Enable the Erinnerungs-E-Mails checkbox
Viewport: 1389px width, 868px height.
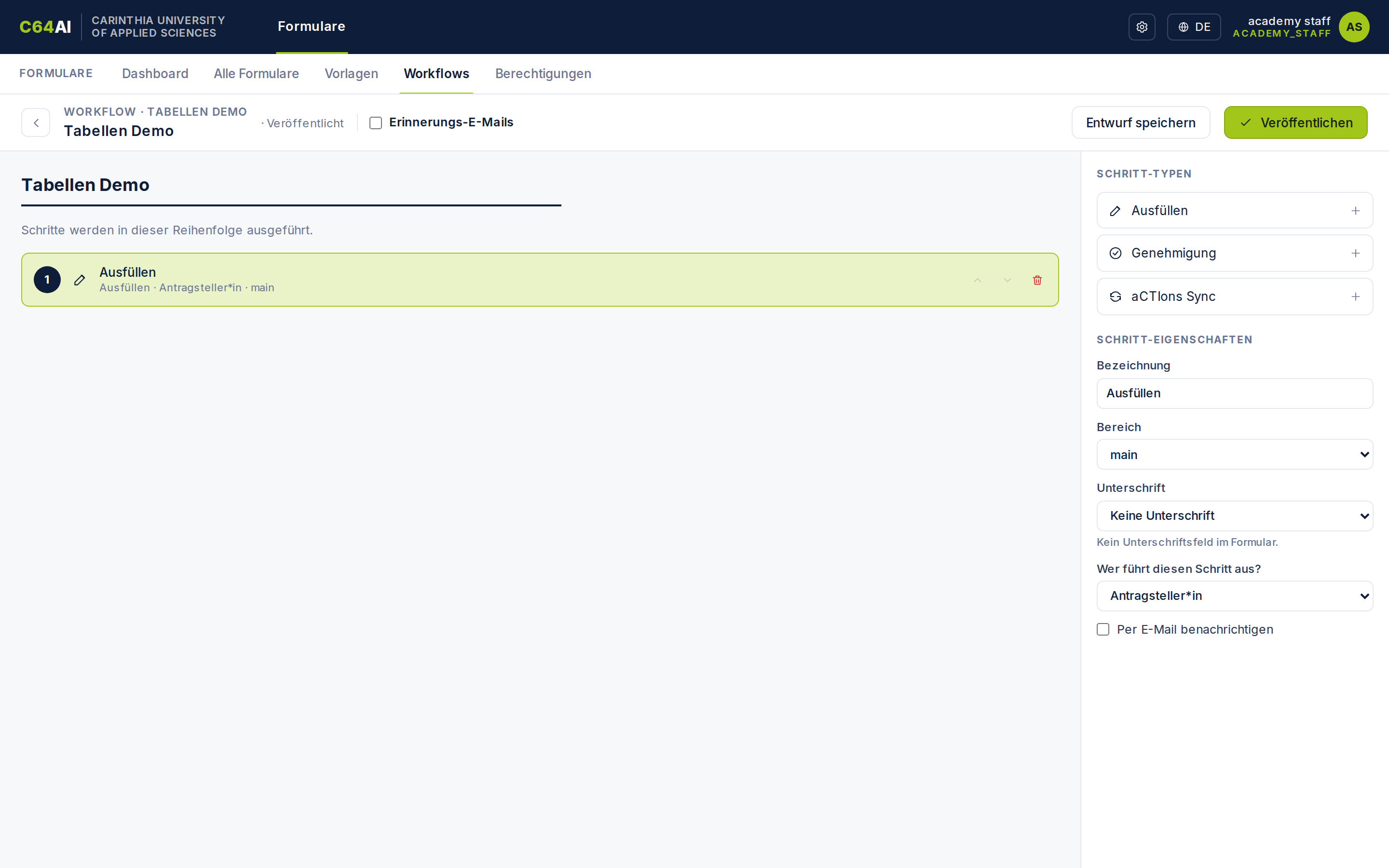click(376, 123)
